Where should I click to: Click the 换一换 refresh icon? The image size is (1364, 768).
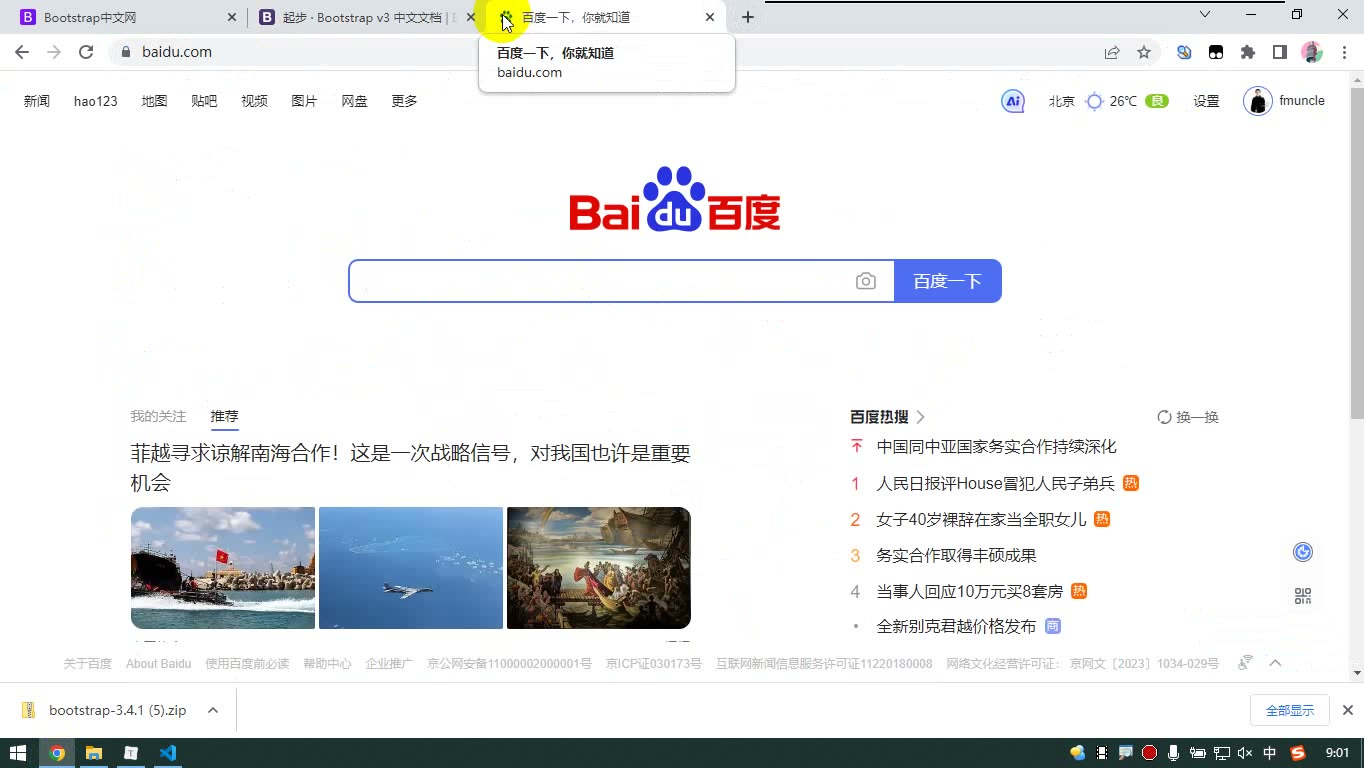coord(1164,417)
